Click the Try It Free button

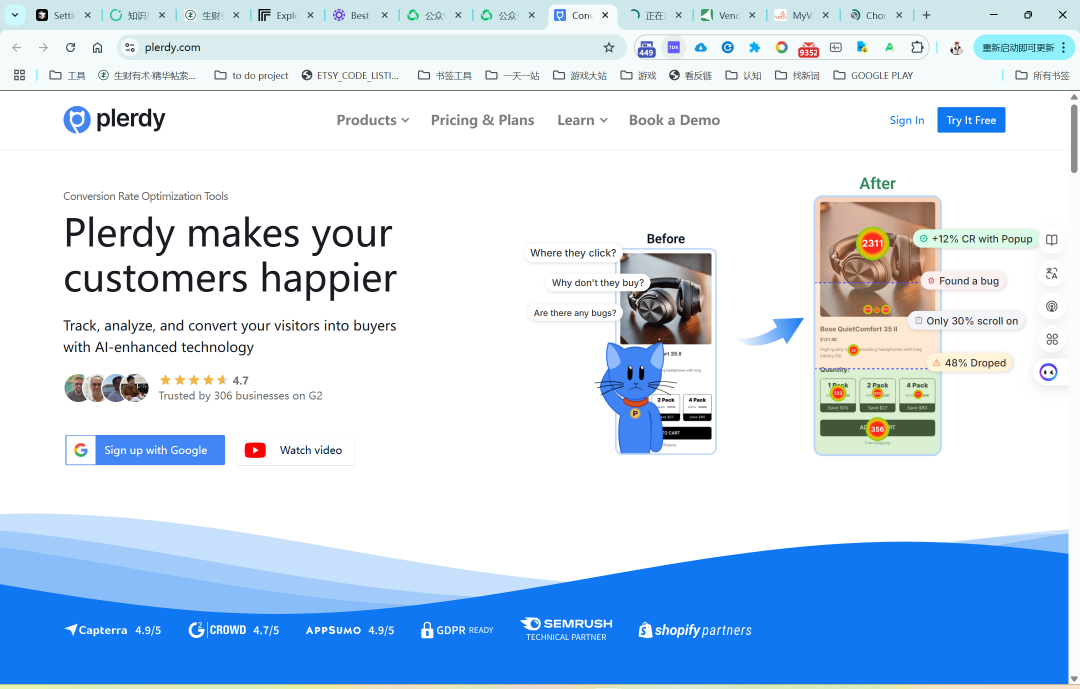(971, 120)
